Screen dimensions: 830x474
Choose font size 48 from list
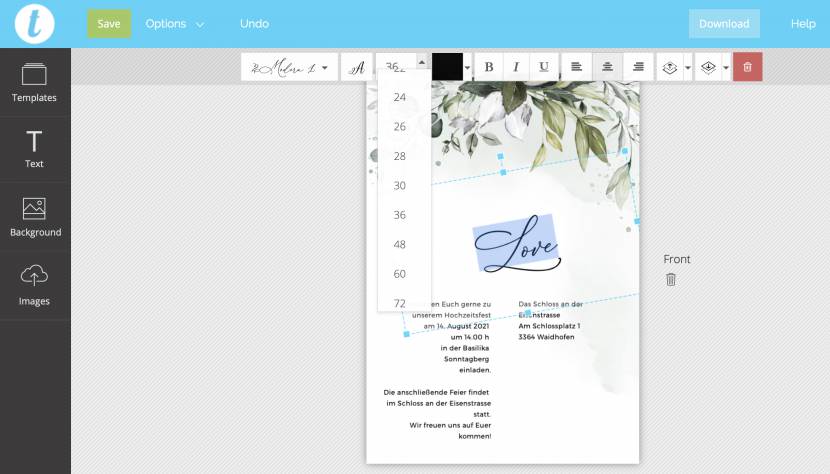tap(400, 244)
